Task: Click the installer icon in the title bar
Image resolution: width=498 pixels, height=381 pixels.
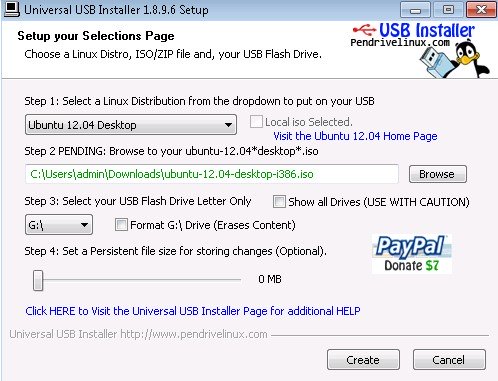Action: tap(13, 9)
